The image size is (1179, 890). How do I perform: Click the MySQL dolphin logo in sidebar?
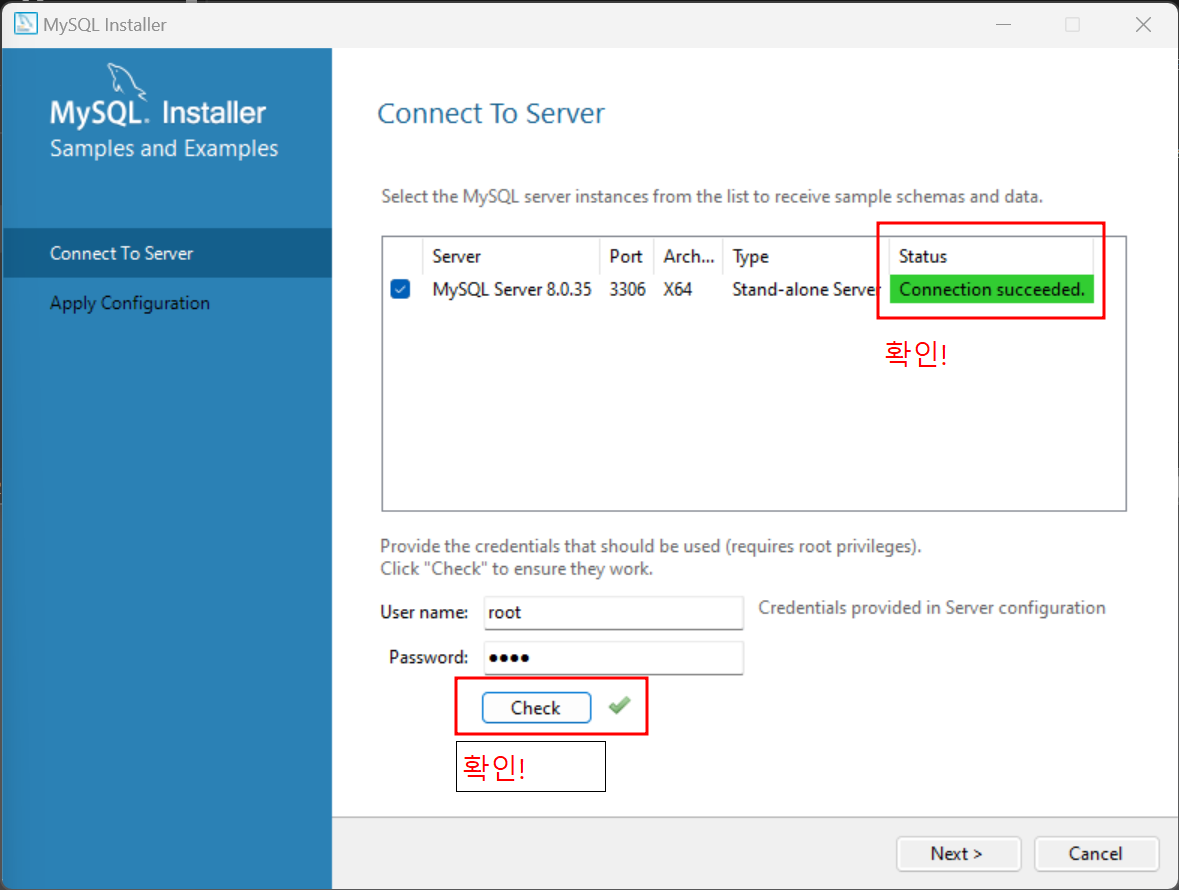tap(125, 81)
